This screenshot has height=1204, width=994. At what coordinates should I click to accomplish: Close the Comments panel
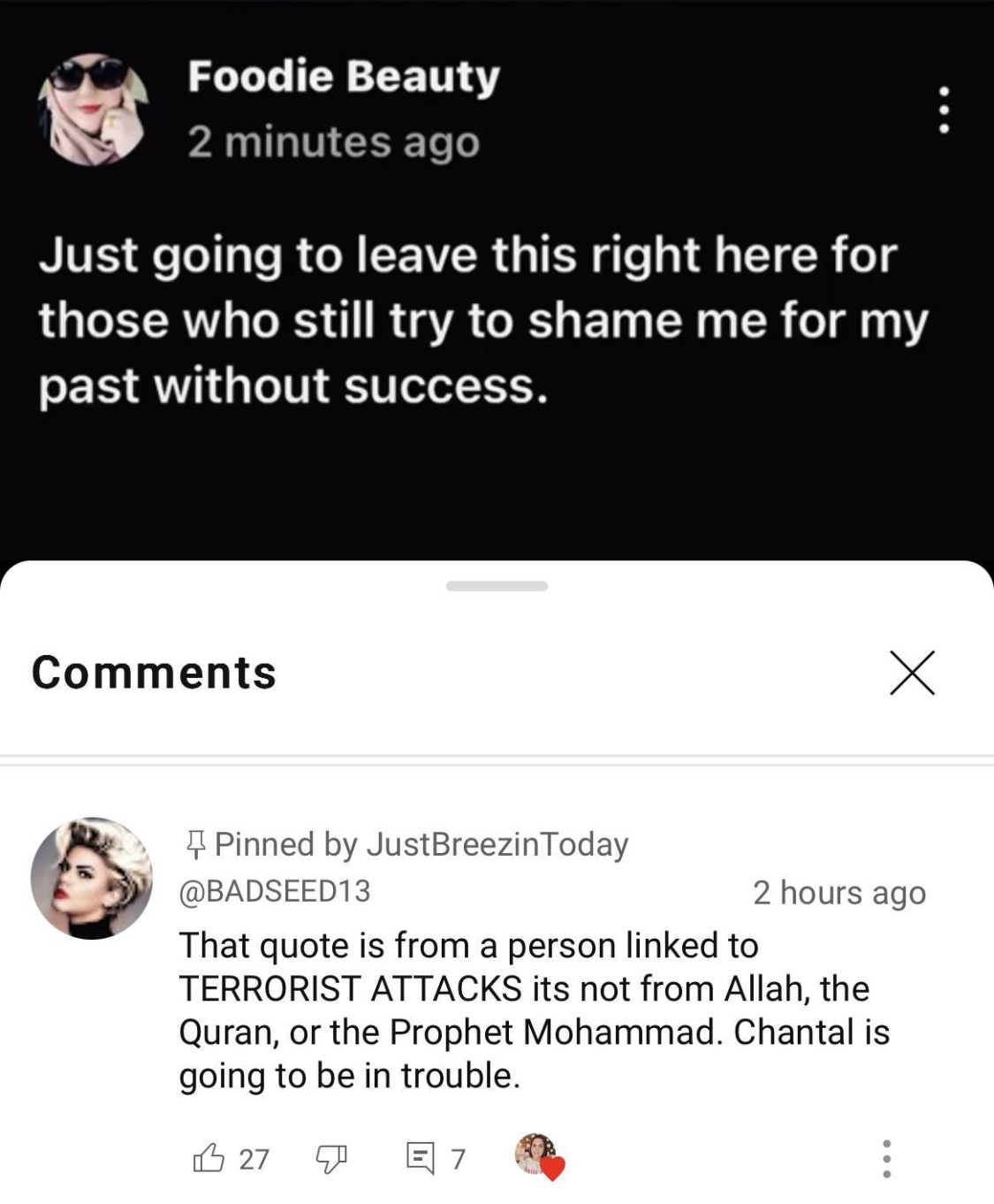point(912,673)
